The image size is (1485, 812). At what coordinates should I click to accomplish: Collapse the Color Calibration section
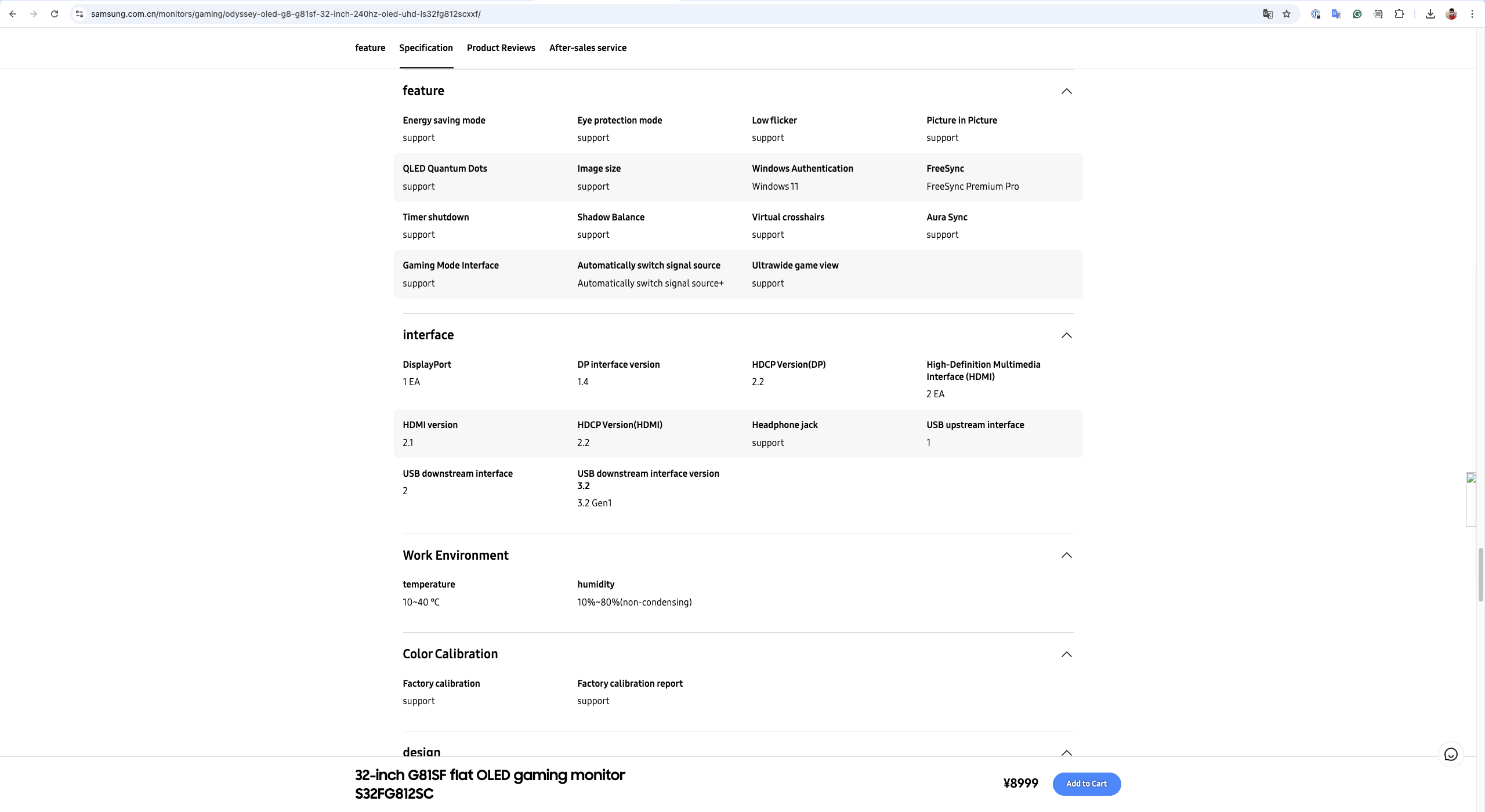(x=1066, y=654)
